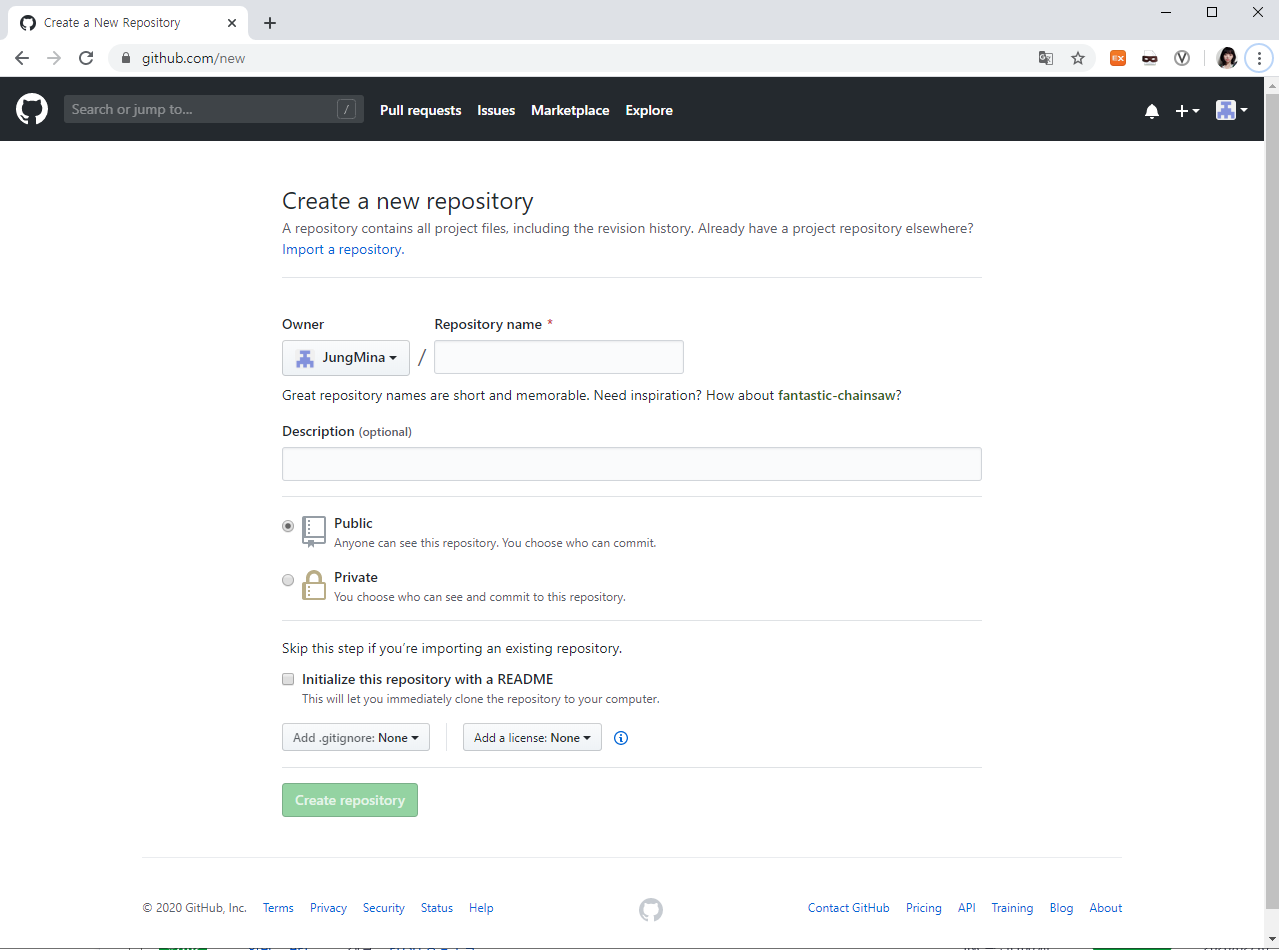The image size is (1279, 950).
Task: Use the fantastic-chainsaw name suggestion
Action: click(x=836, y=395)
